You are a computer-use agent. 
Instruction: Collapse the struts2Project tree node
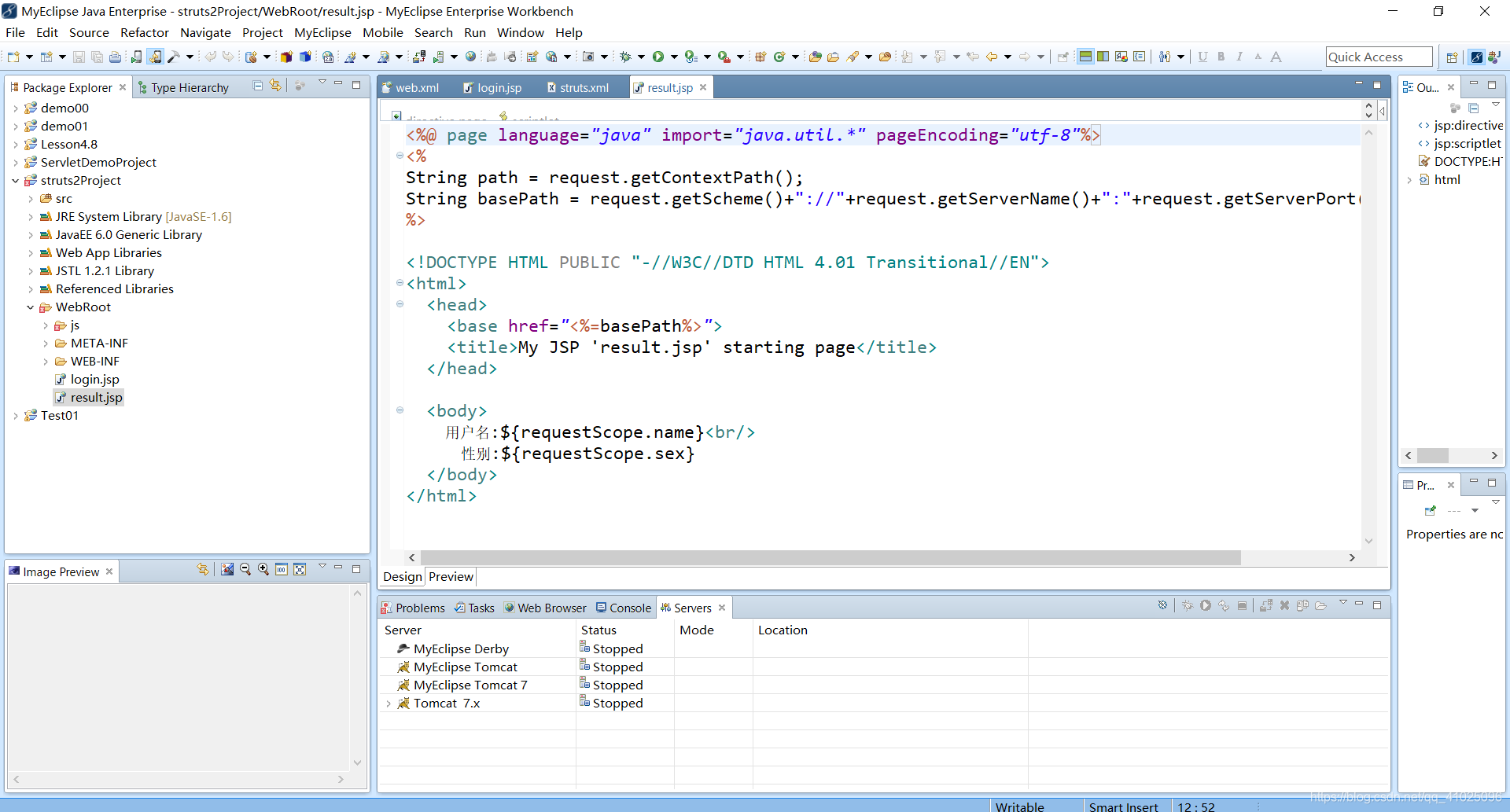[15, 181]
